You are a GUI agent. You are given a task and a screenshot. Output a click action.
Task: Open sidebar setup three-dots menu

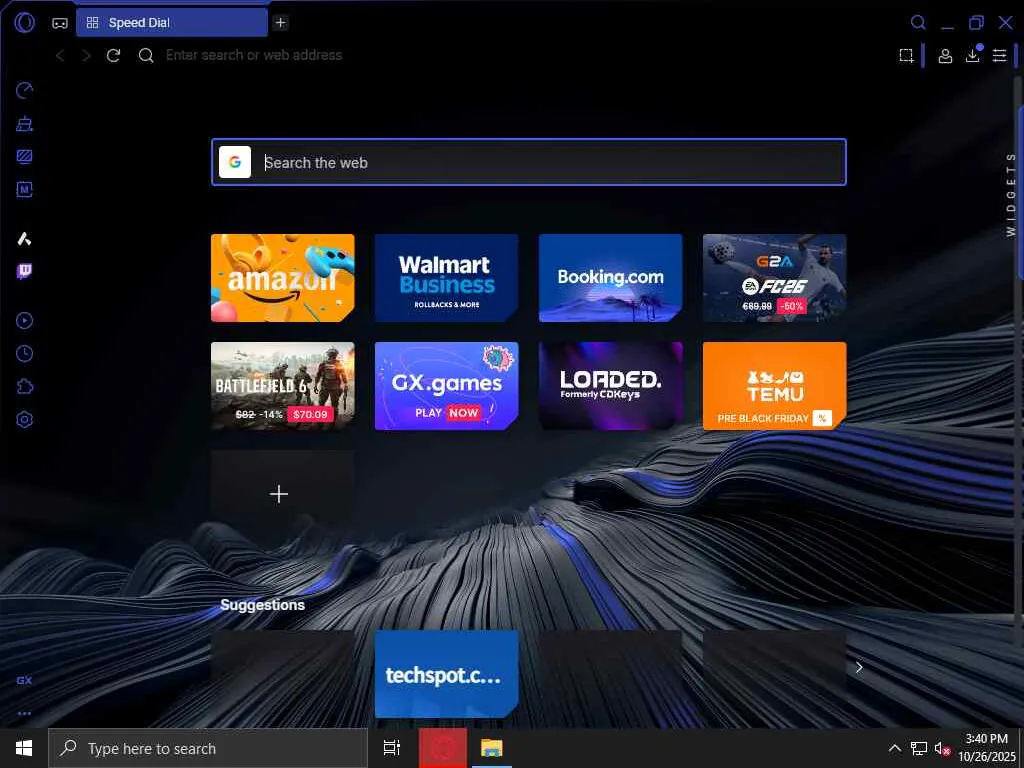24,714
